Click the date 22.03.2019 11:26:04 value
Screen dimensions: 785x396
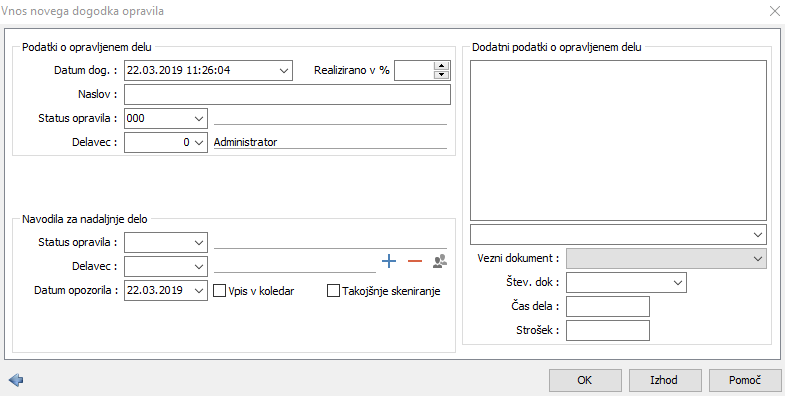pyautogui.click(x=179, y=71)
